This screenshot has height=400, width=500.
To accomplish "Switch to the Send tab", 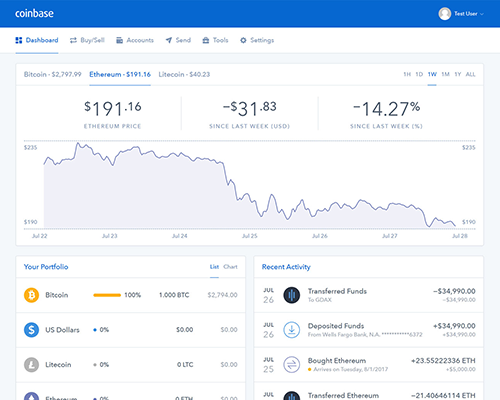I will pyautogui.click(x=178, y=40).
